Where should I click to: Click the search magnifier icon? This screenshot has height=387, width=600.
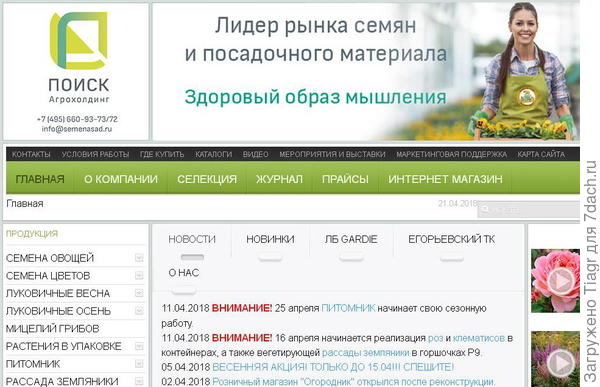tap(485, 210)
